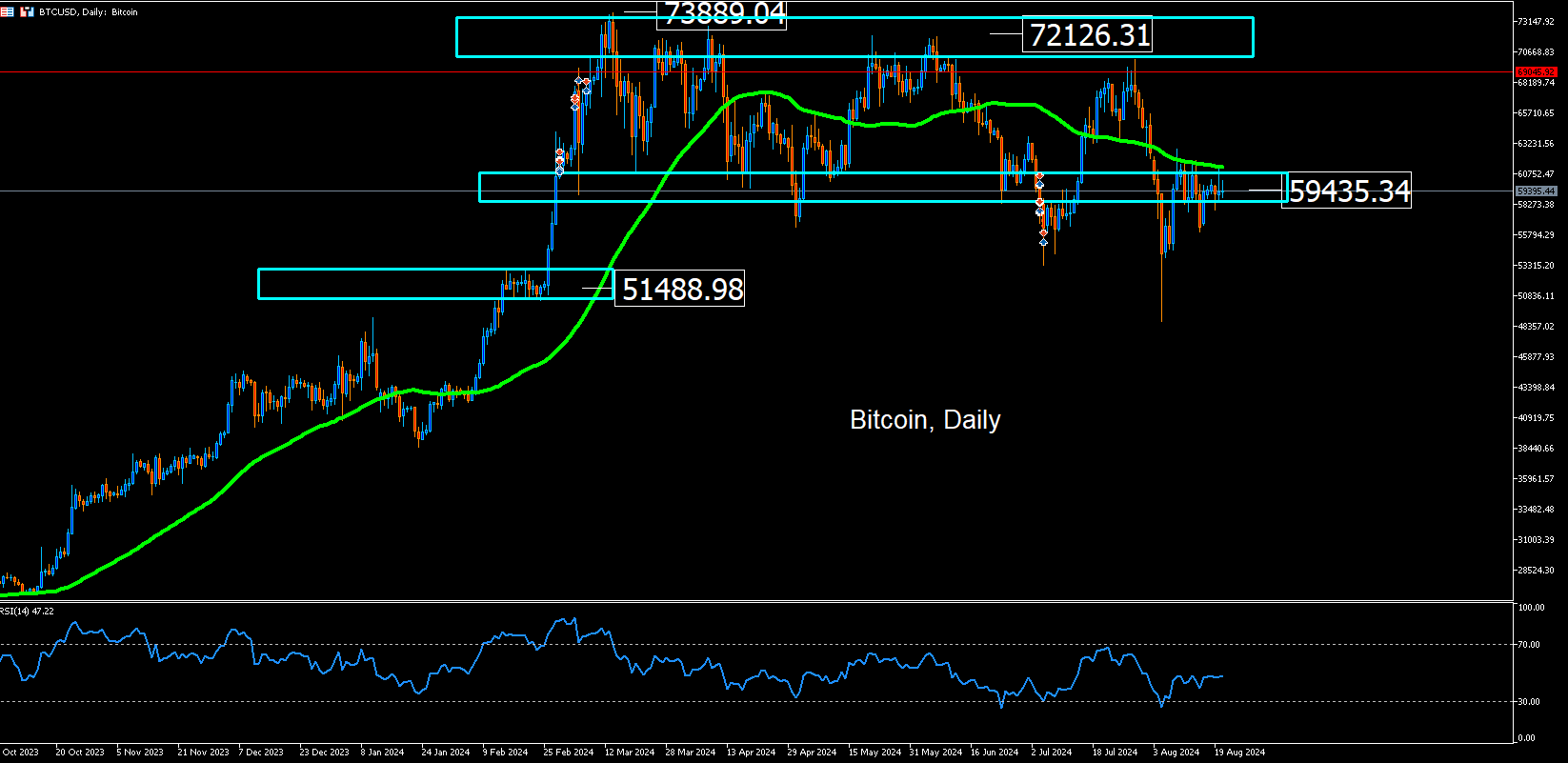Viewport: 1568px width, 763px height.
Task: Click the RSI 30.00 level value
Action: (x=1530, y=702)
